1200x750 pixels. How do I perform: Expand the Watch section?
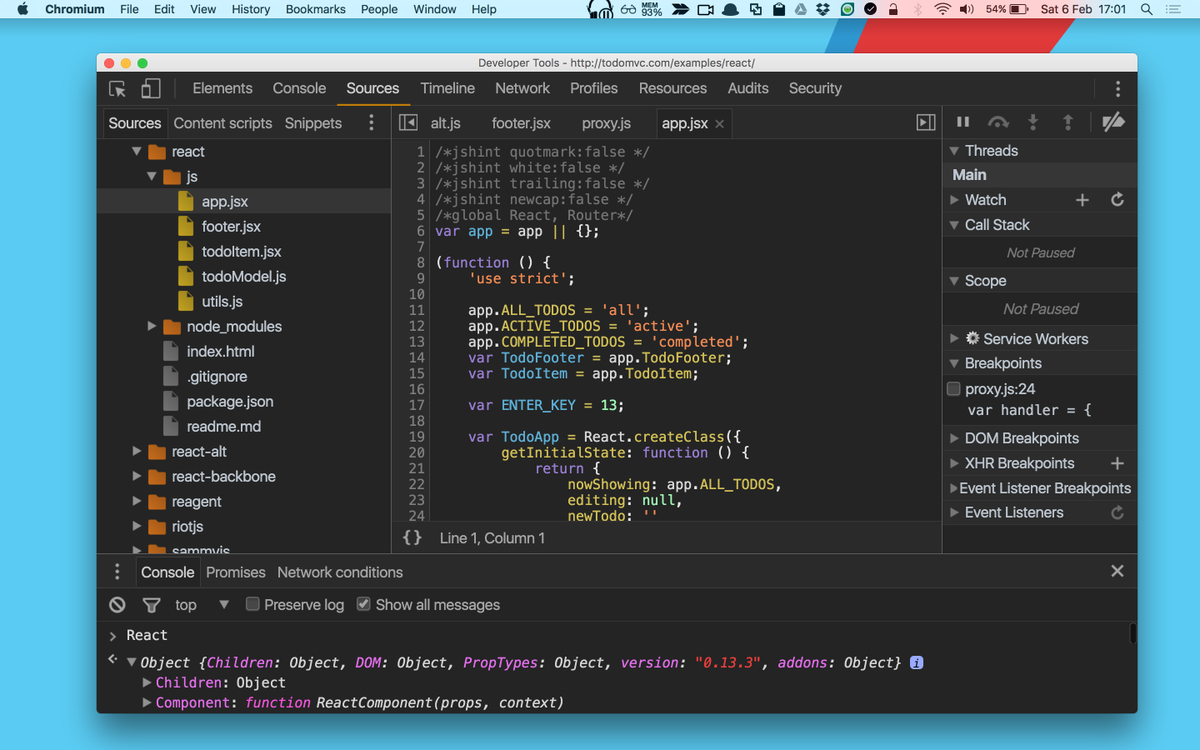(x=954, y=200)
